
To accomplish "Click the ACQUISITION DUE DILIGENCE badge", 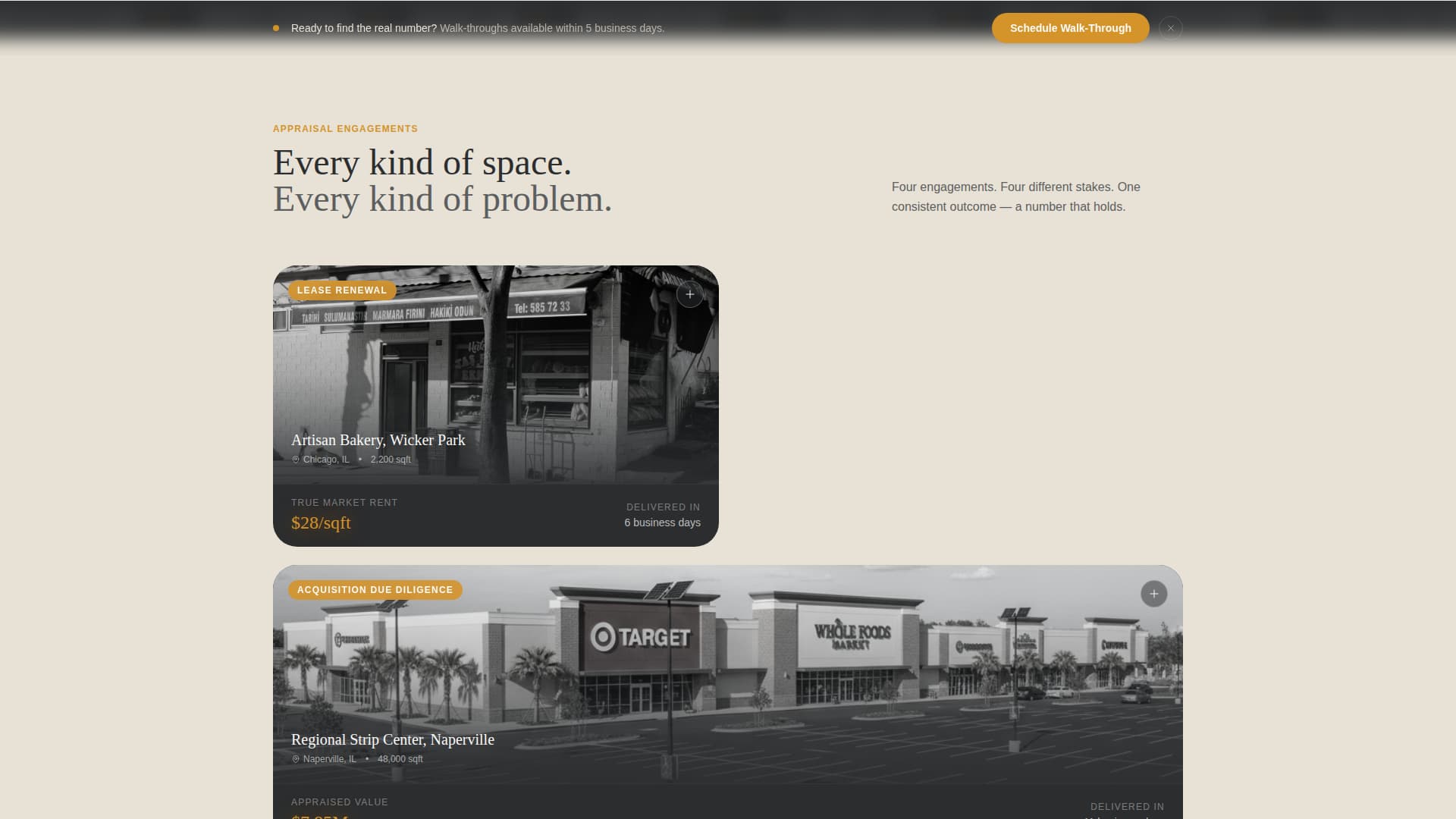I will 375,589.
